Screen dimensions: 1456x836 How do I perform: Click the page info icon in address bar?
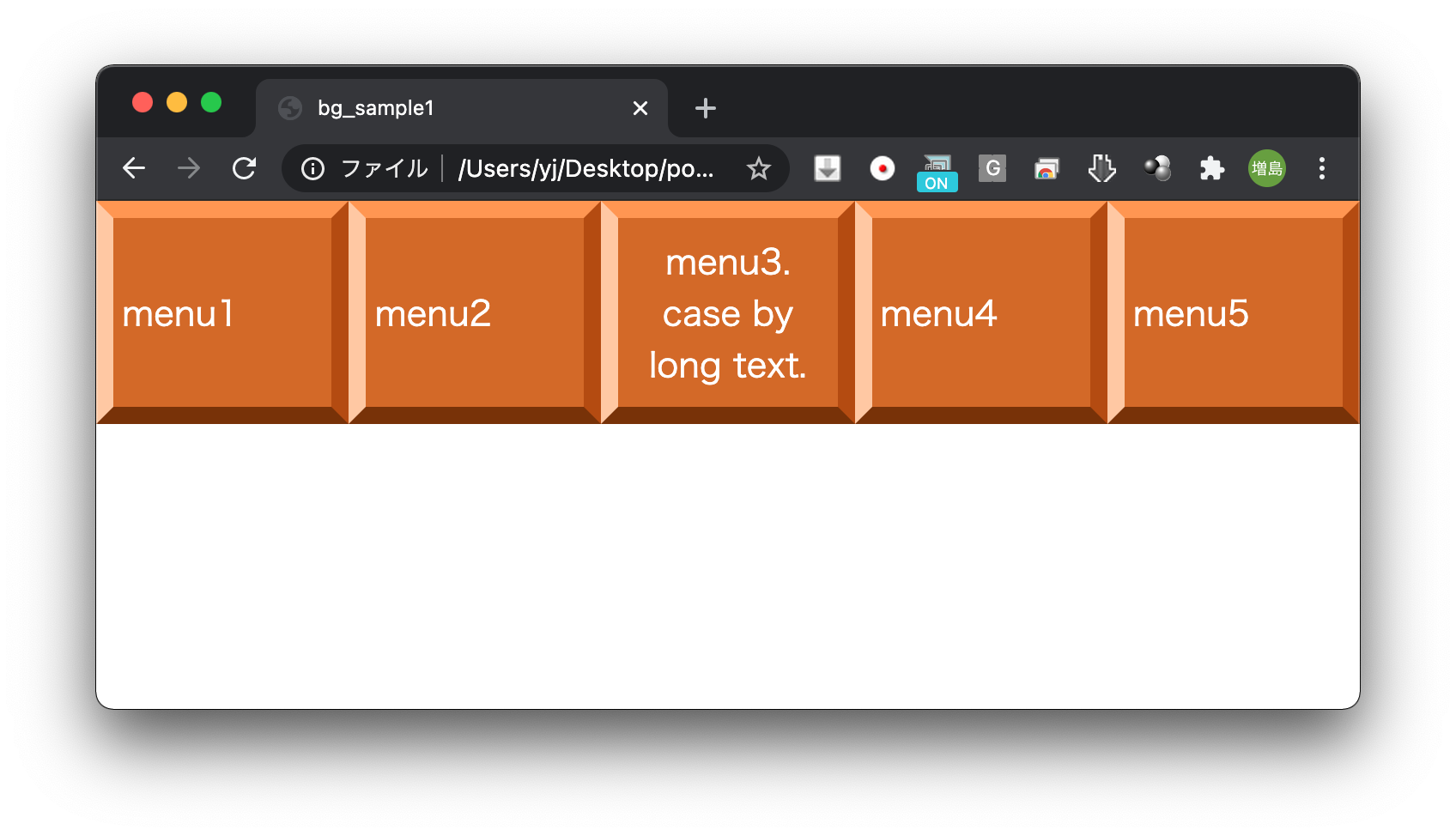pyautogui.click(x=312, y=168)
